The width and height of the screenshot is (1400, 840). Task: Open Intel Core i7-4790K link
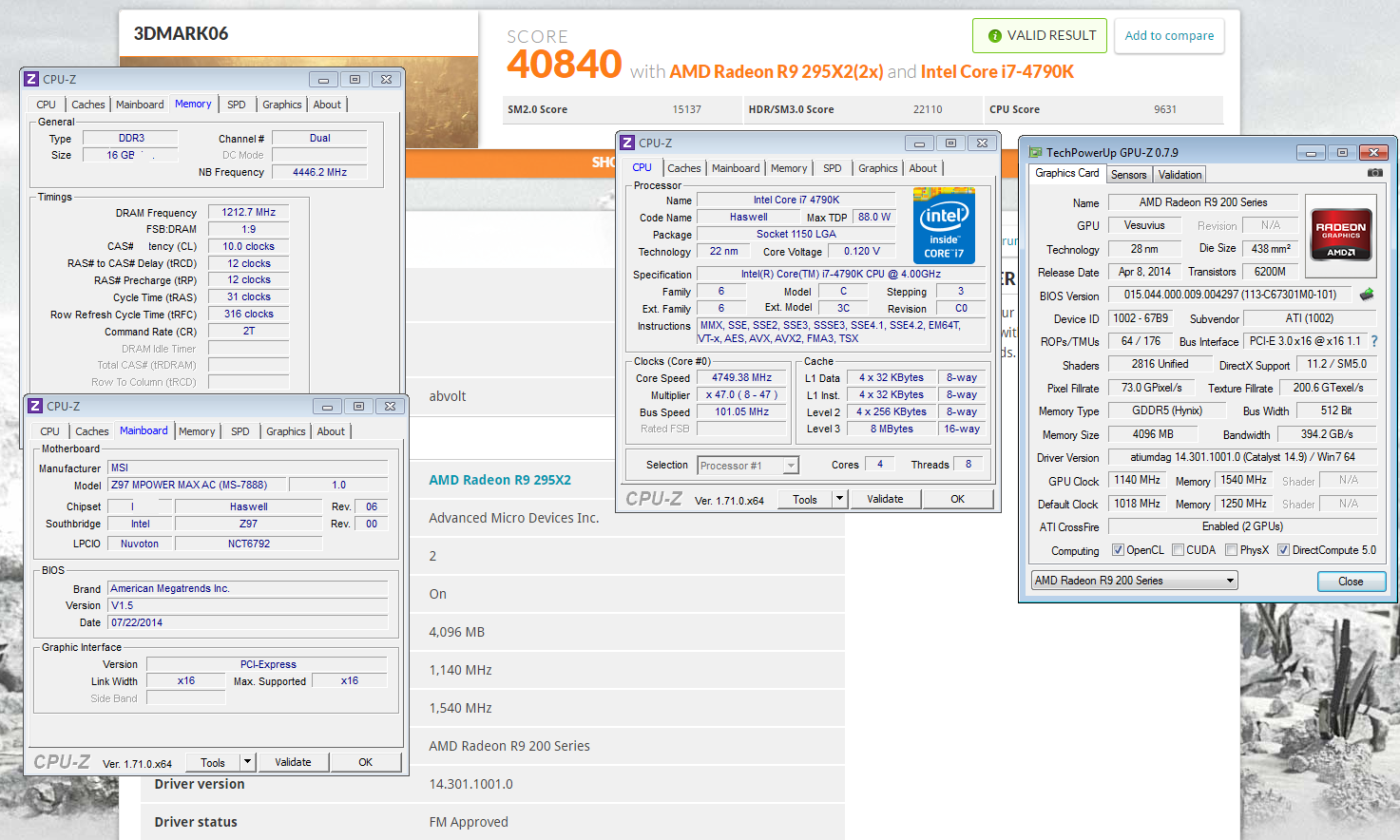[997, 72]
